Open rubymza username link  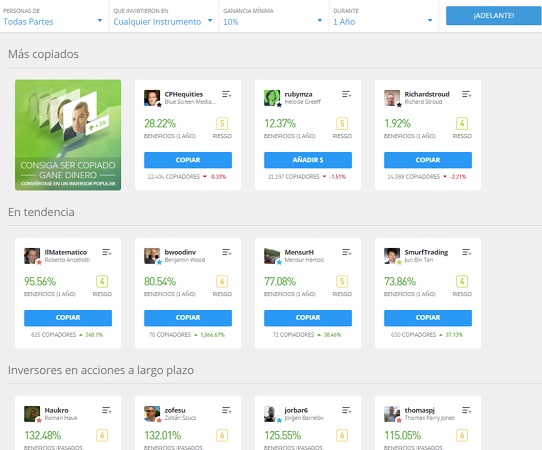[298, 94]
